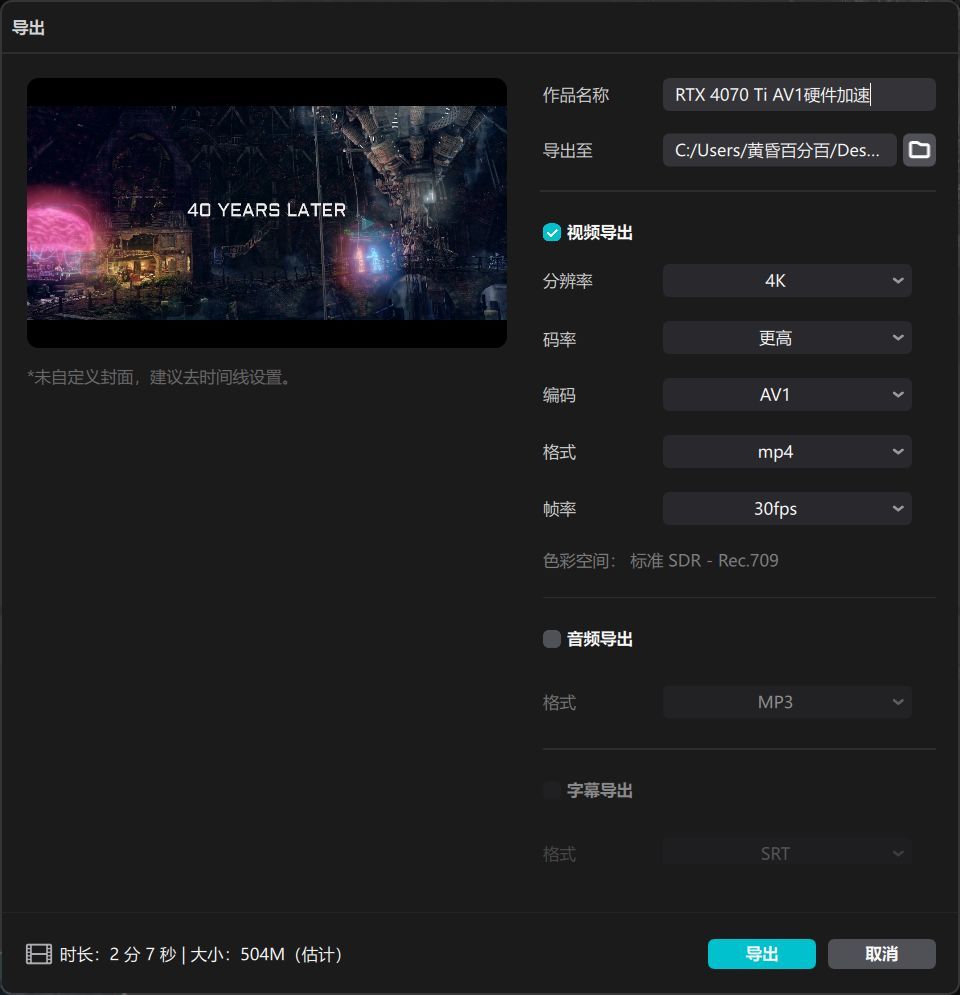Click the 取消 button
Viewport: 960px width, 995px height.
click(x=881, y=954)
